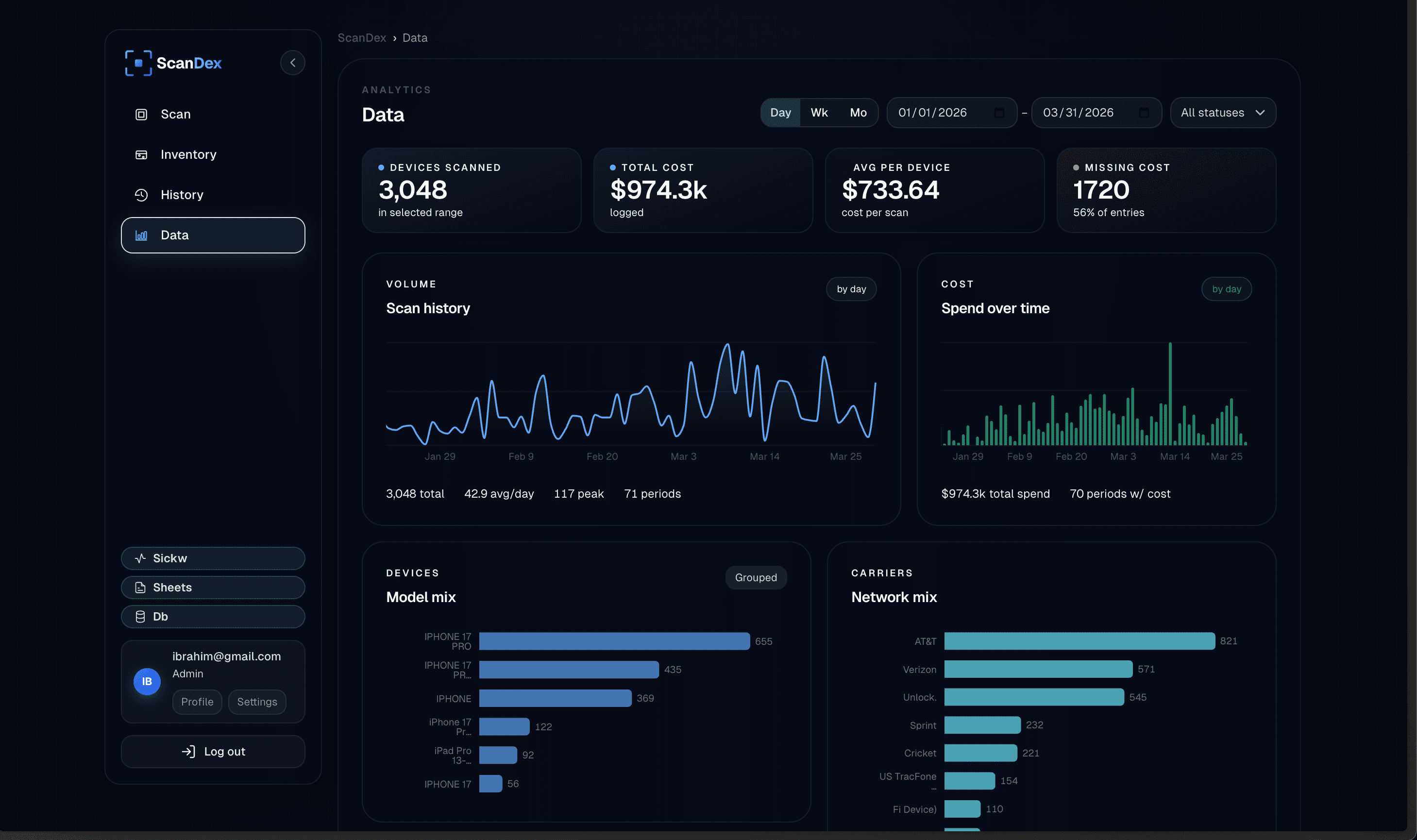Screen dimensions: 1417x840
Task: Open the Profile button
Action: (197, 701)
